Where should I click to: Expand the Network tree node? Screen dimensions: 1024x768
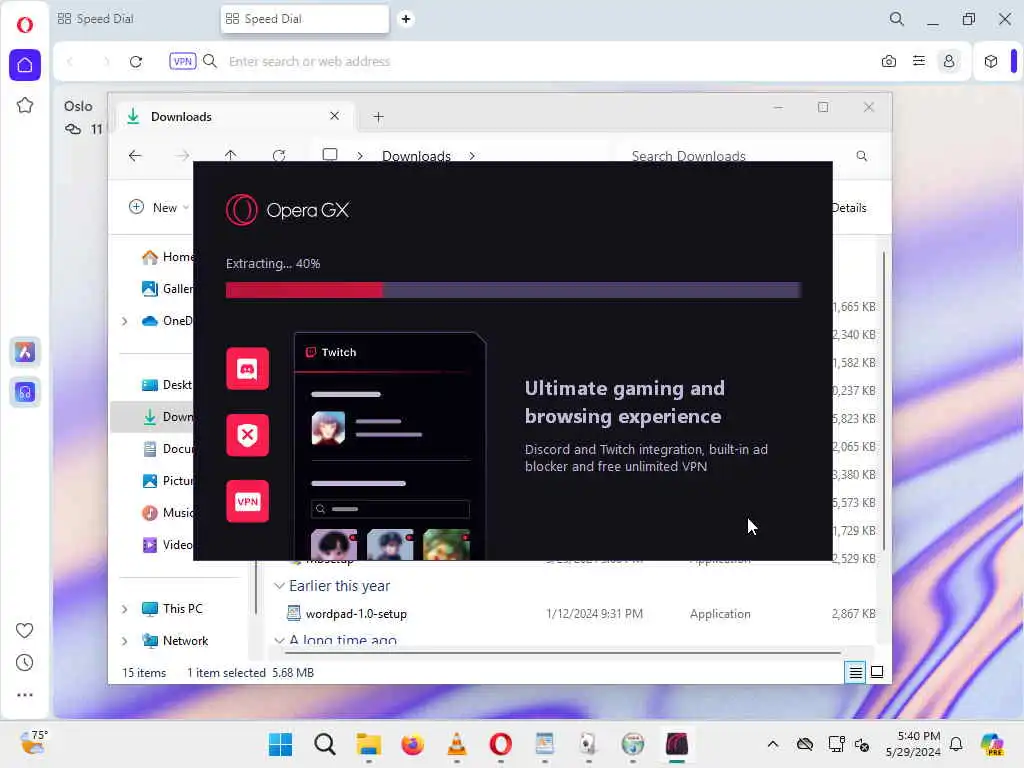pyautogui.click(x=124, y=641)
